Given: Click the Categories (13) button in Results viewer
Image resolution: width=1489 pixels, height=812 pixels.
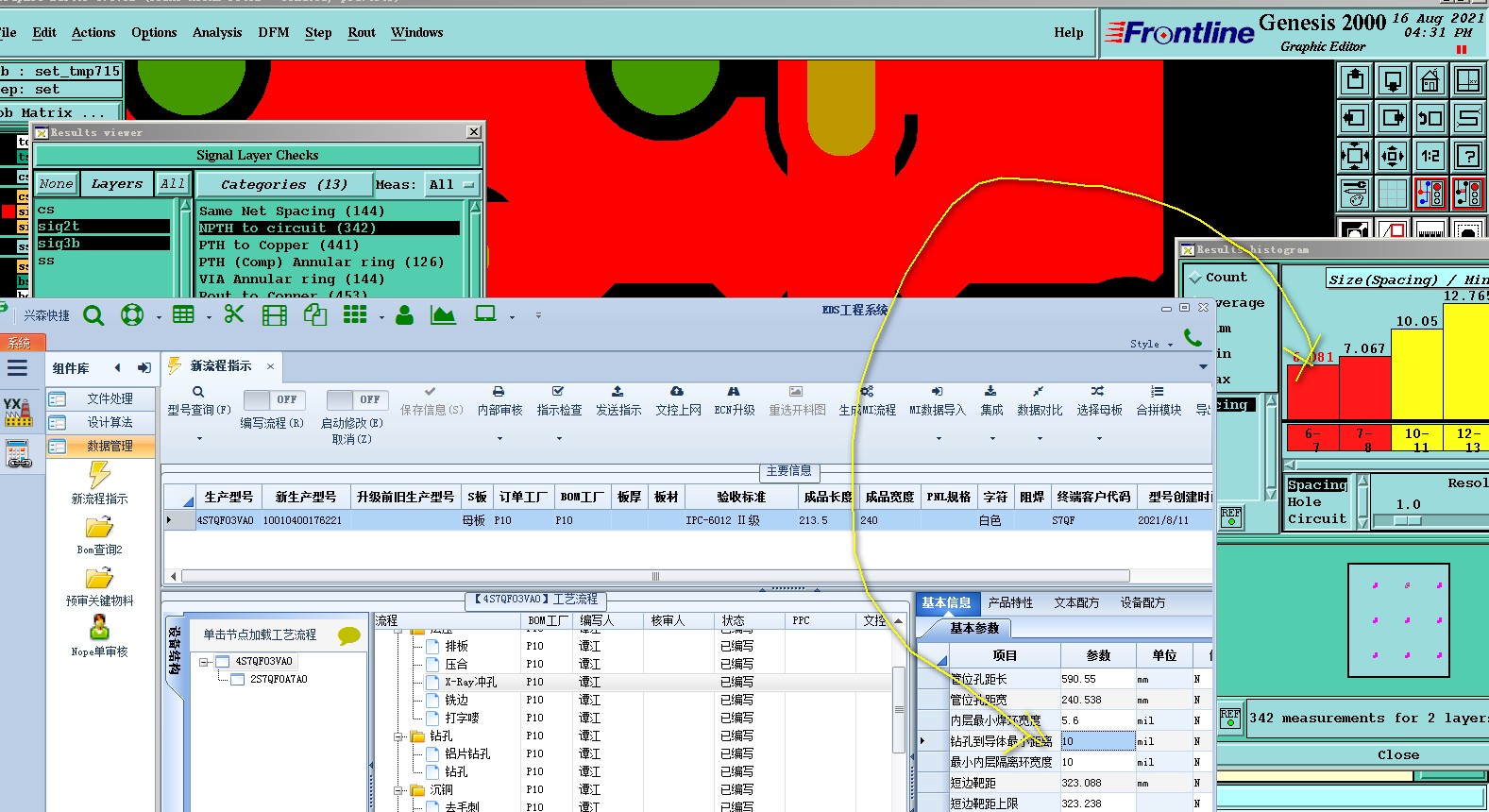Looking at the screenshot, I should [x=284, y=184].
